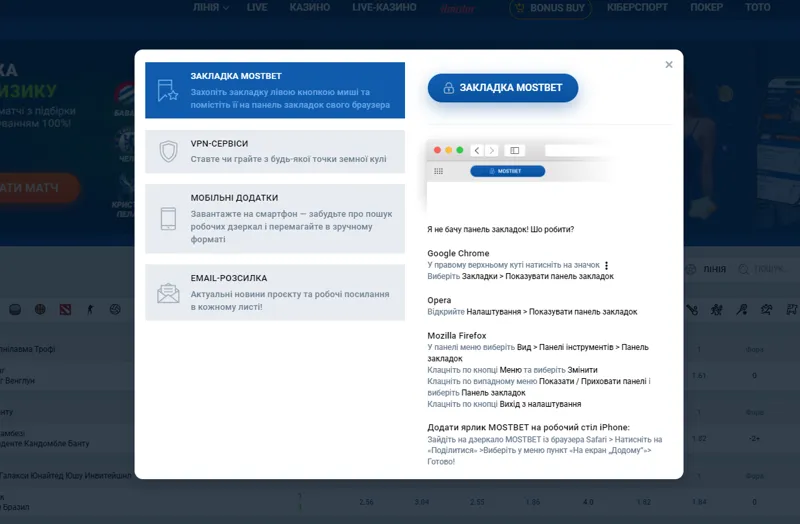This screenshot has width=800, height=524.
Task: Click the three-dot Chrome menu icon in instructions
Action: (606, 265)
